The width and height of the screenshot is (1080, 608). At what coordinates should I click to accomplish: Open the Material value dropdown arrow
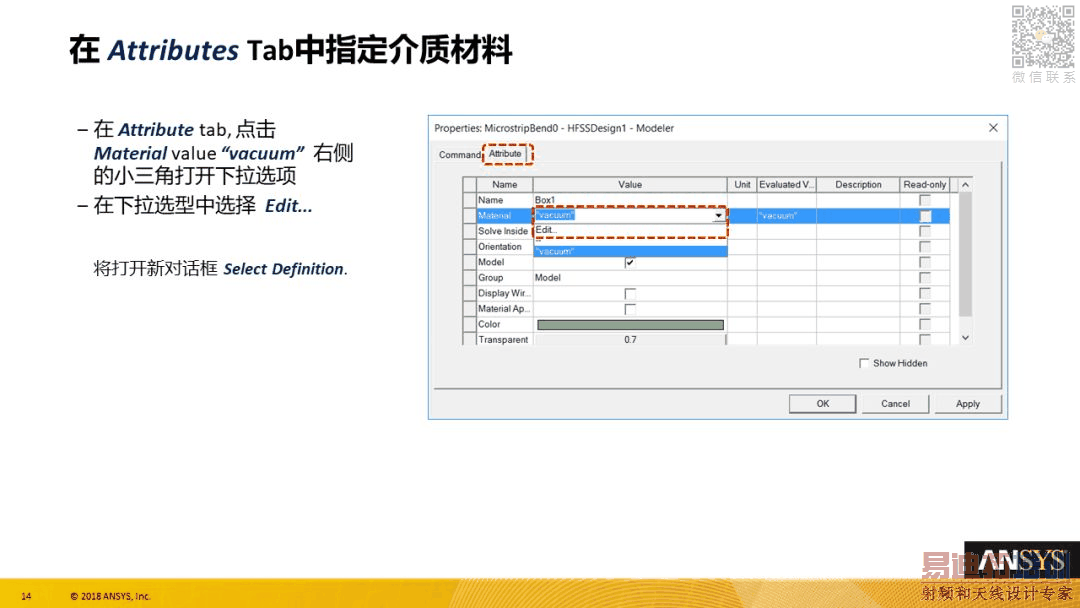tap(718, 216)
